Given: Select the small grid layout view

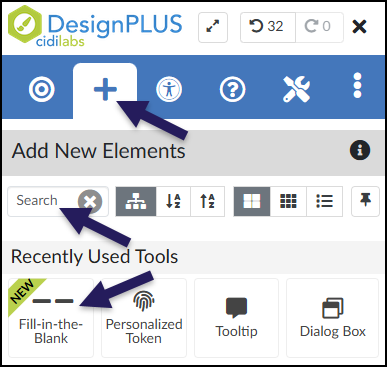Looking at the screenshot, I should [x=288, y=201].
